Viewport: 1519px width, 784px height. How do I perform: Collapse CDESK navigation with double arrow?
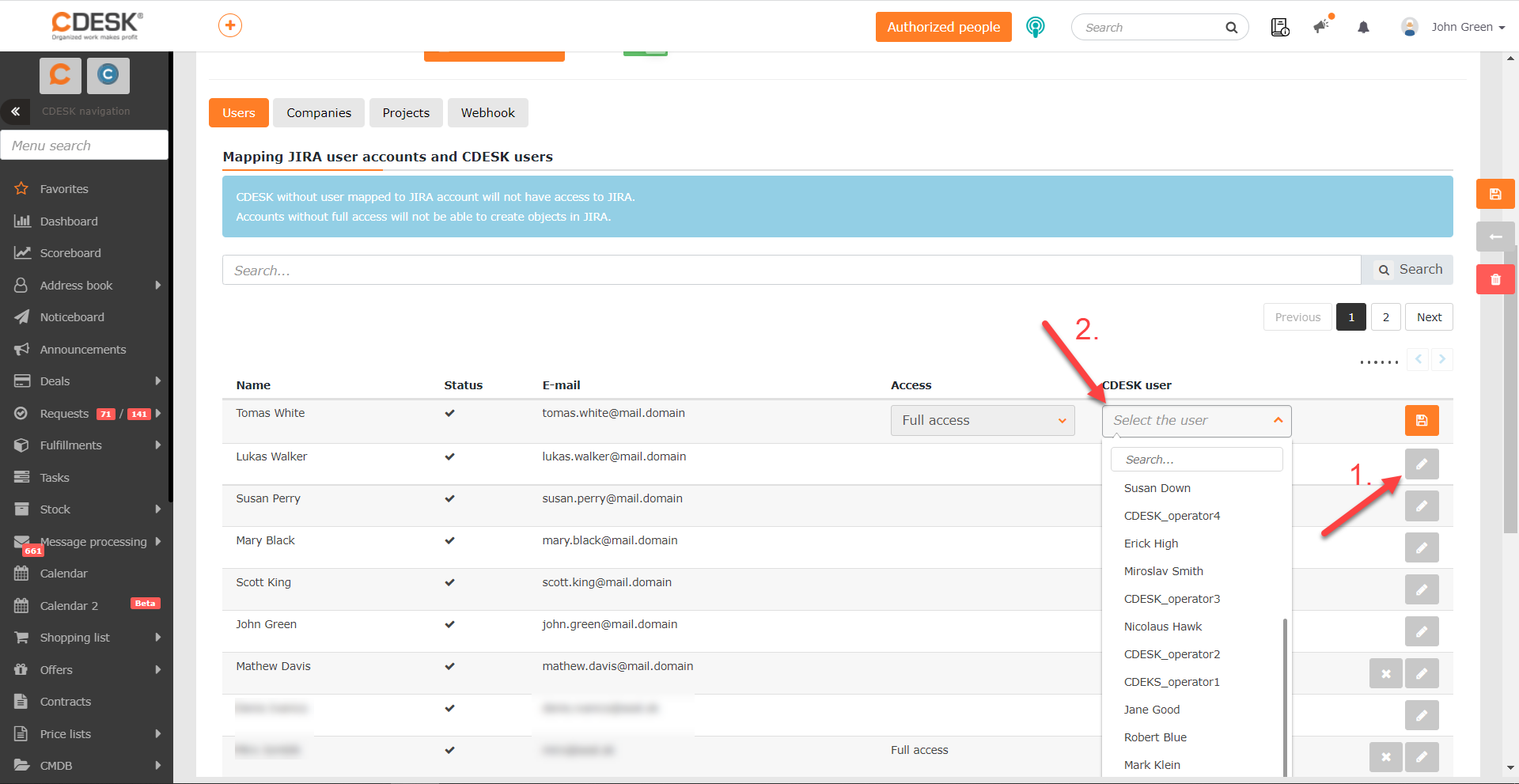15,112
